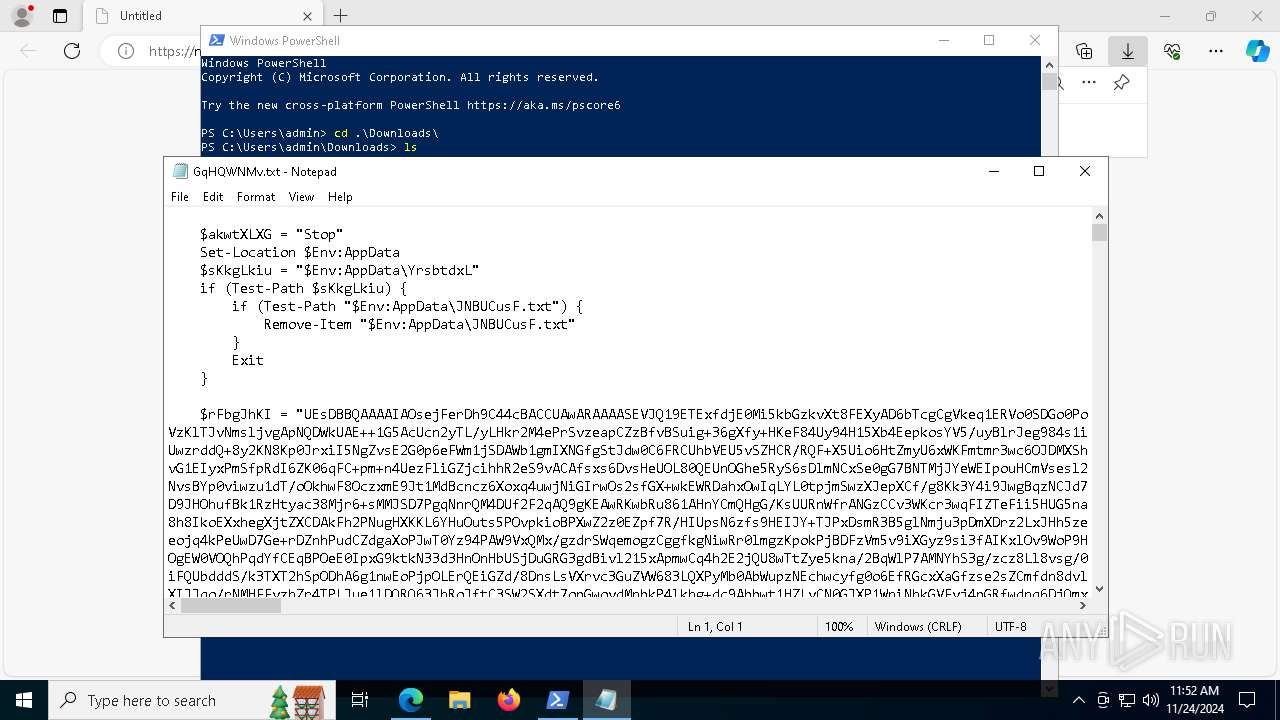Open a new tab in Edge
Viewport: 1280px width, 720px height.
pos(340,16)
